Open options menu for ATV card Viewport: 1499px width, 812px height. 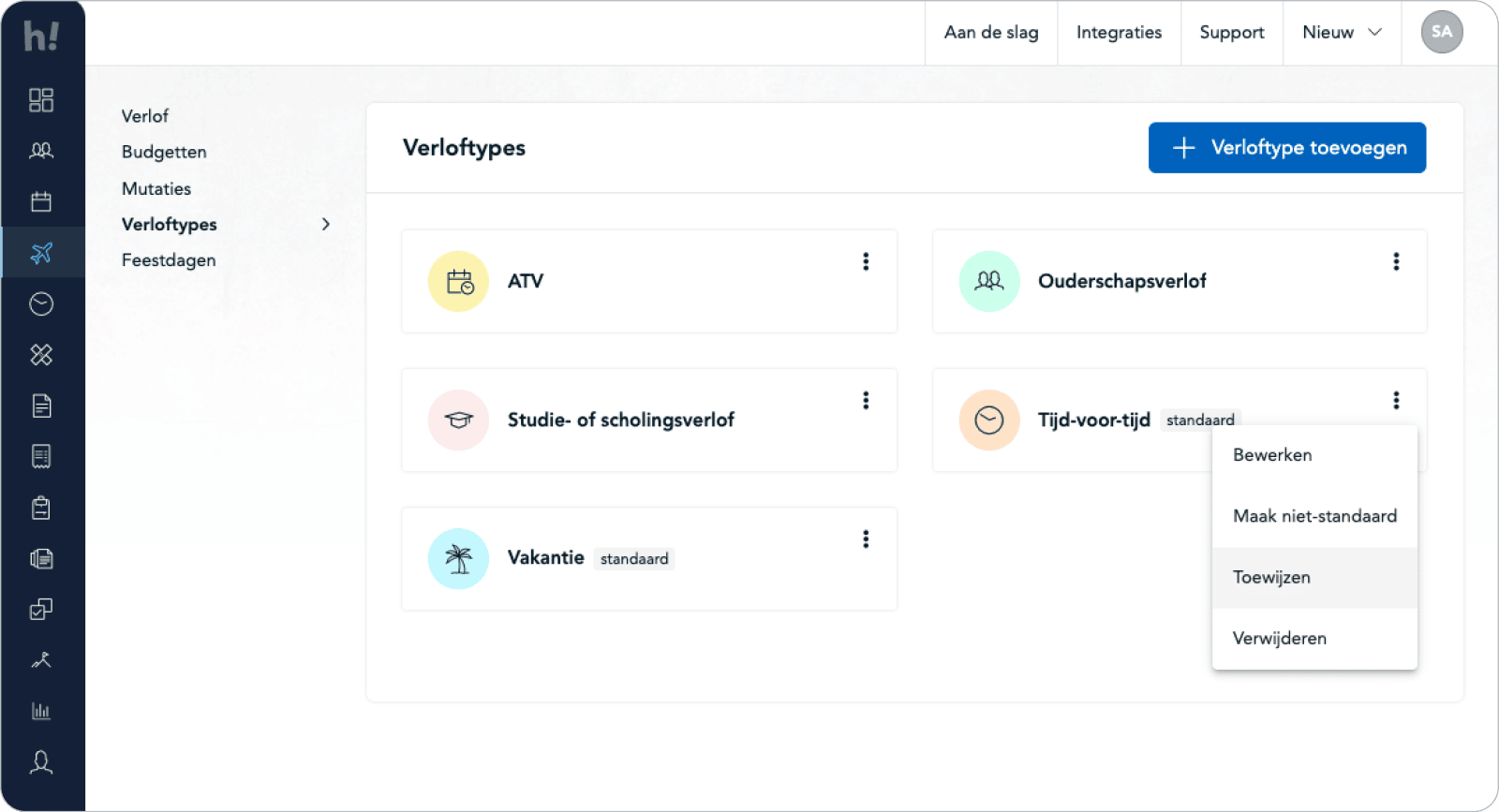click(866, 261)
